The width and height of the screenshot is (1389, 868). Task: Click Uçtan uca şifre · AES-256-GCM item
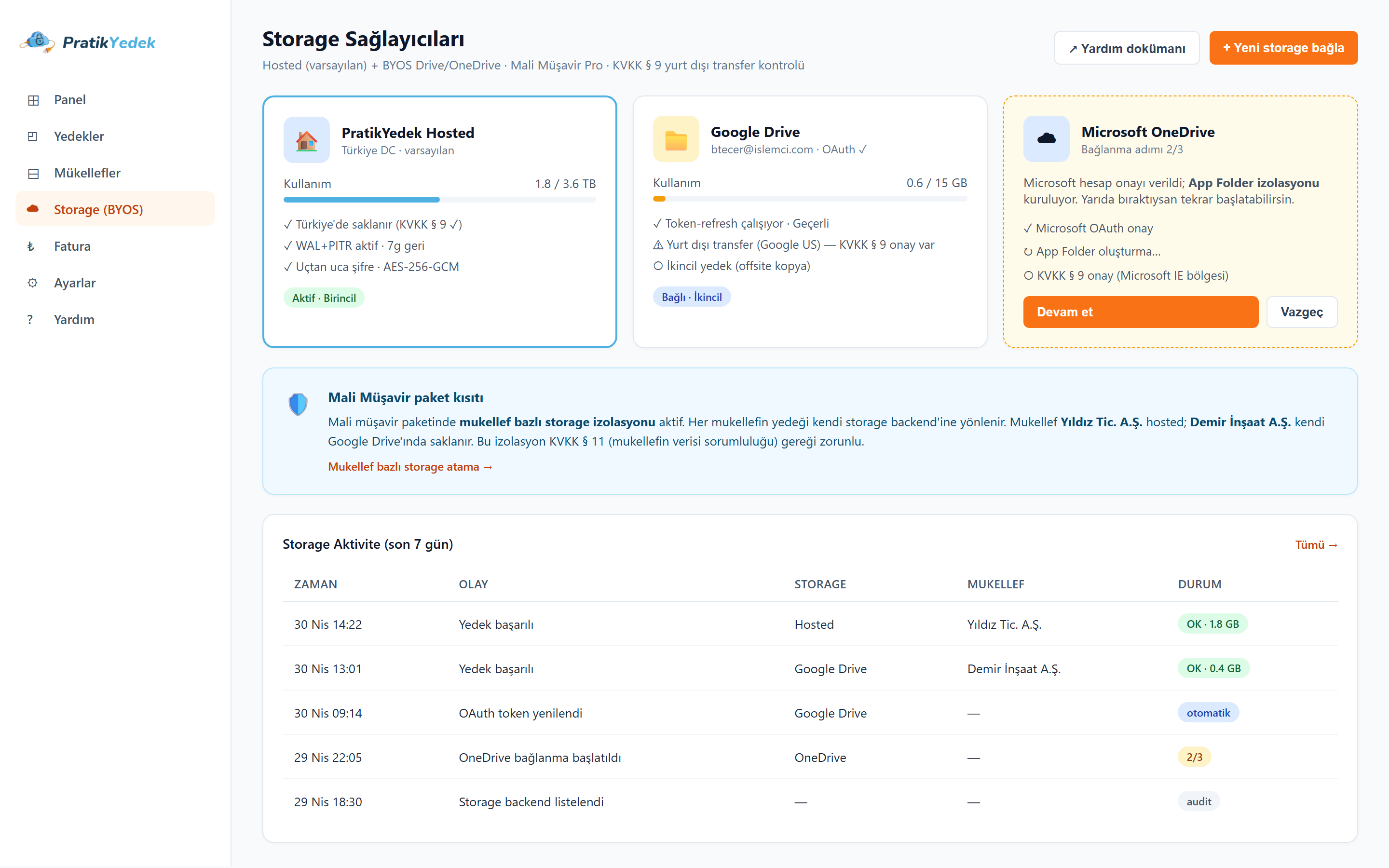[371, 267]
